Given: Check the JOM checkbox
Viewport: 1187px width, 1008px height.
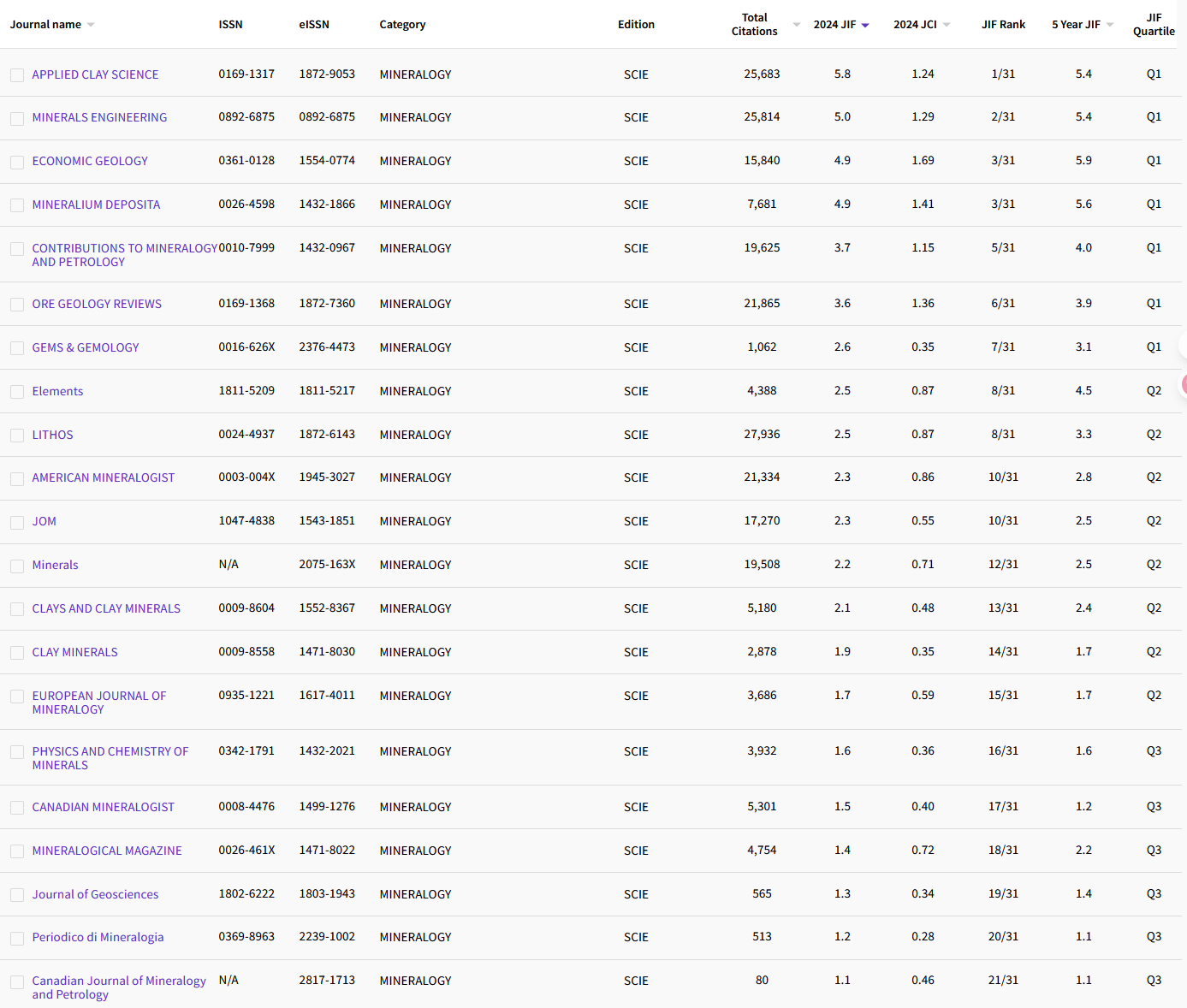Looking at the screenshot, I should point(17,522).
